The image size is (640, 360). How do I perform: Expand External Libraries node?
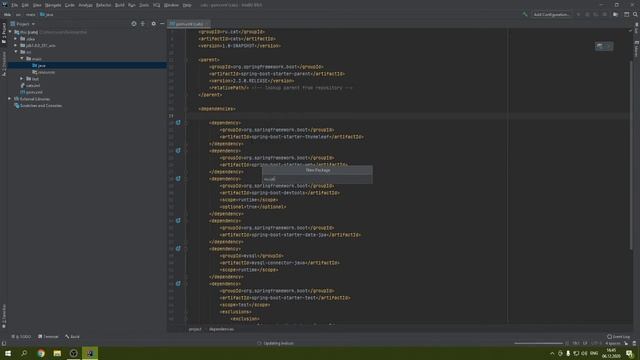pos(10,99)
